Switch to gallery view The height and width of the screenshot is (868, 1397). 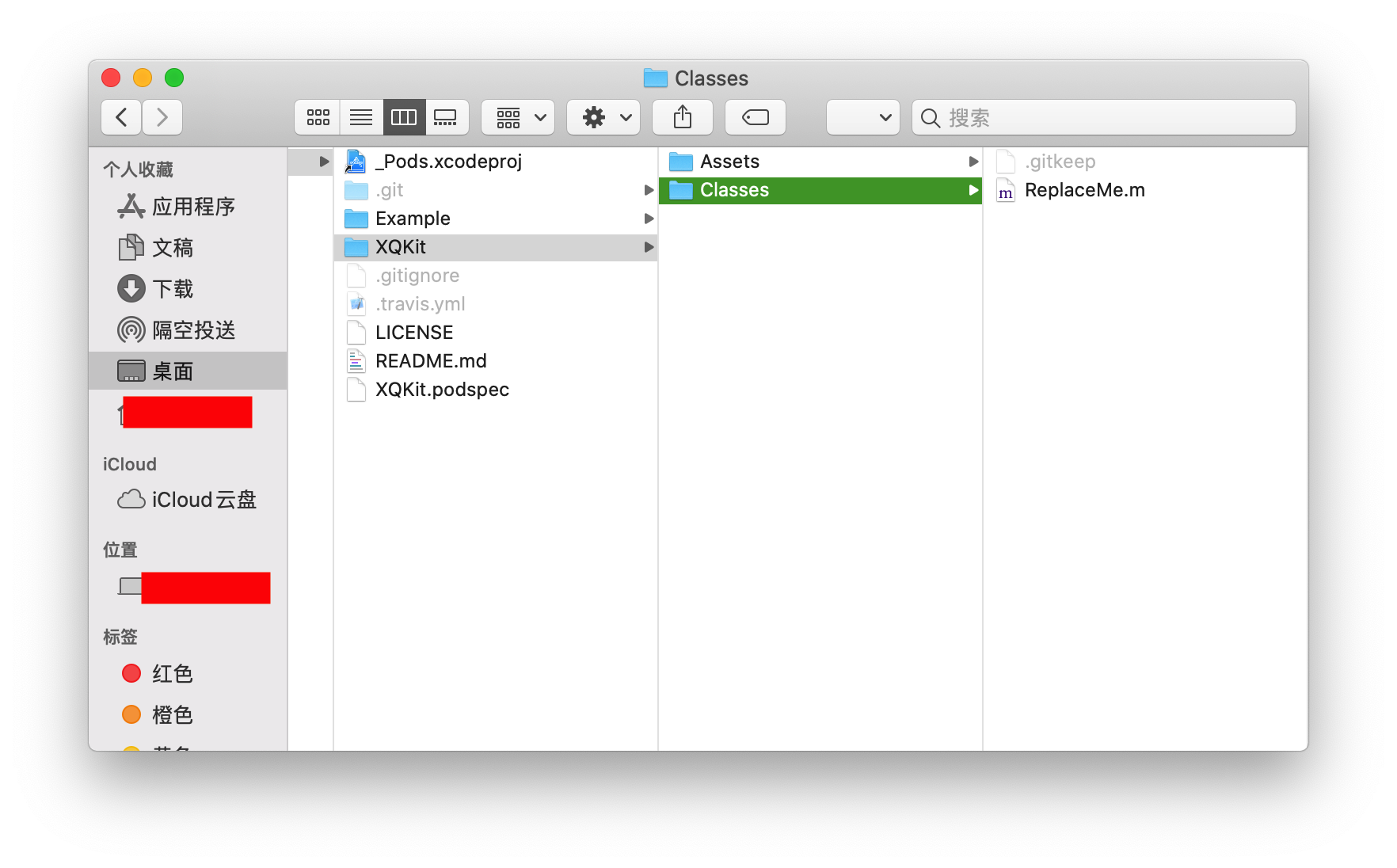click(447, 117)
